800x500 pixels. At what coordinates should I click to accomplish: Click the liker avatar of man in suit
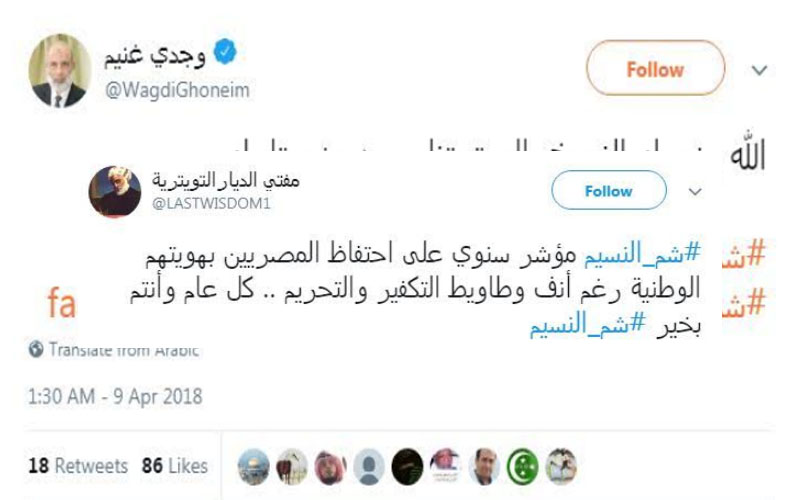(x=484, y=466)
